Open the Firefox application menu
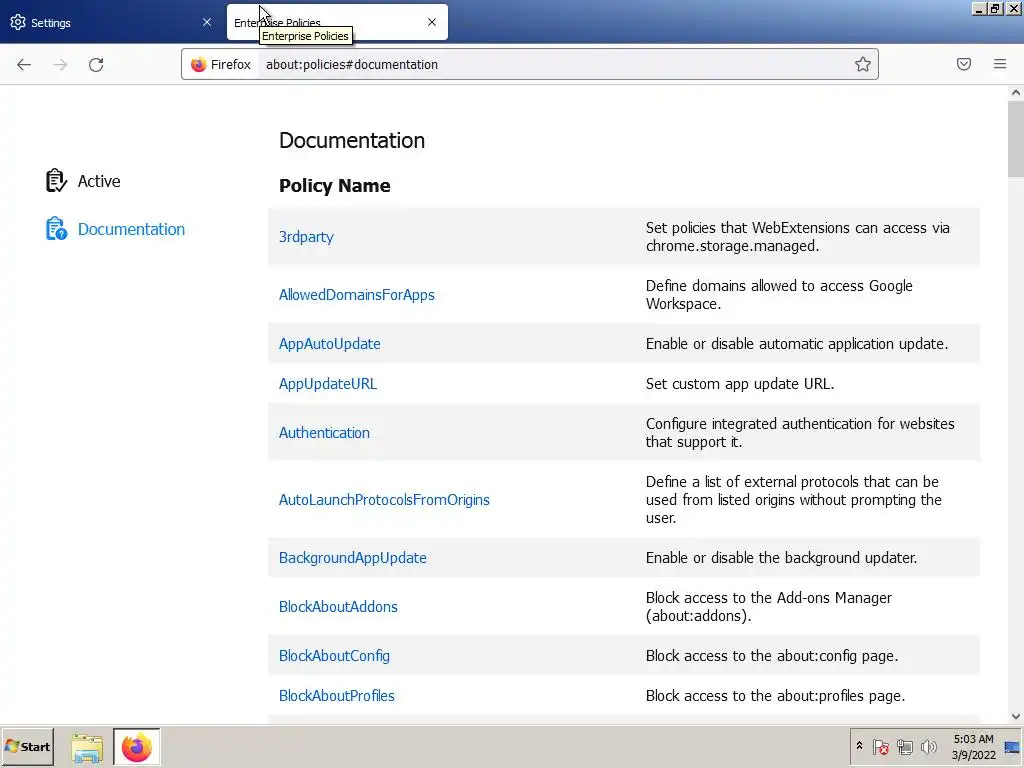 pyautogui.click(x=1000, y=64)
